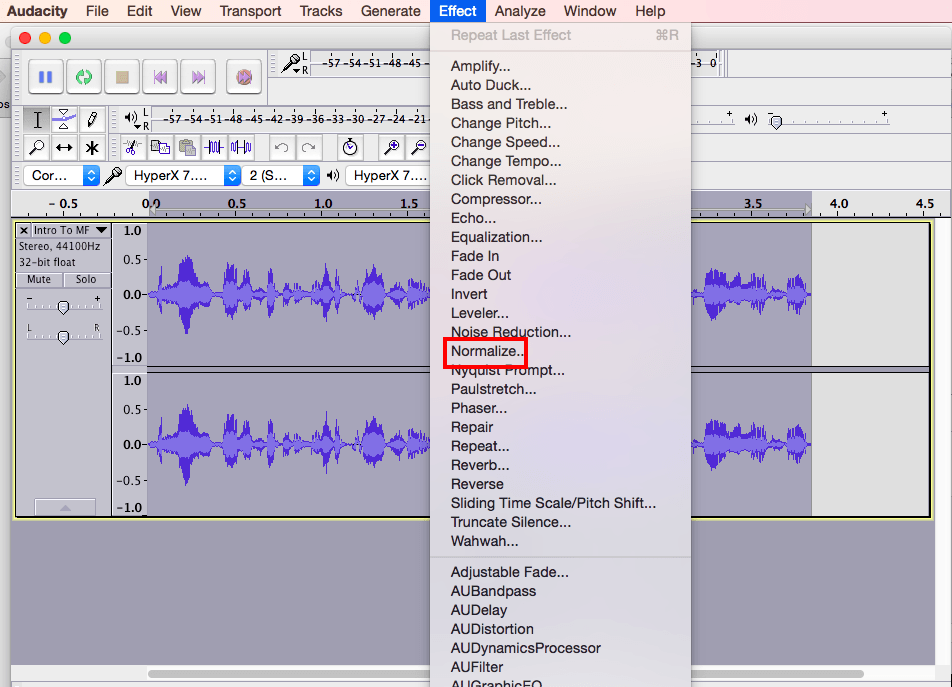Viewport: 952px width, 687px height.
Task: Click the output device speaker icon
Action: click(x=333, y=176)
